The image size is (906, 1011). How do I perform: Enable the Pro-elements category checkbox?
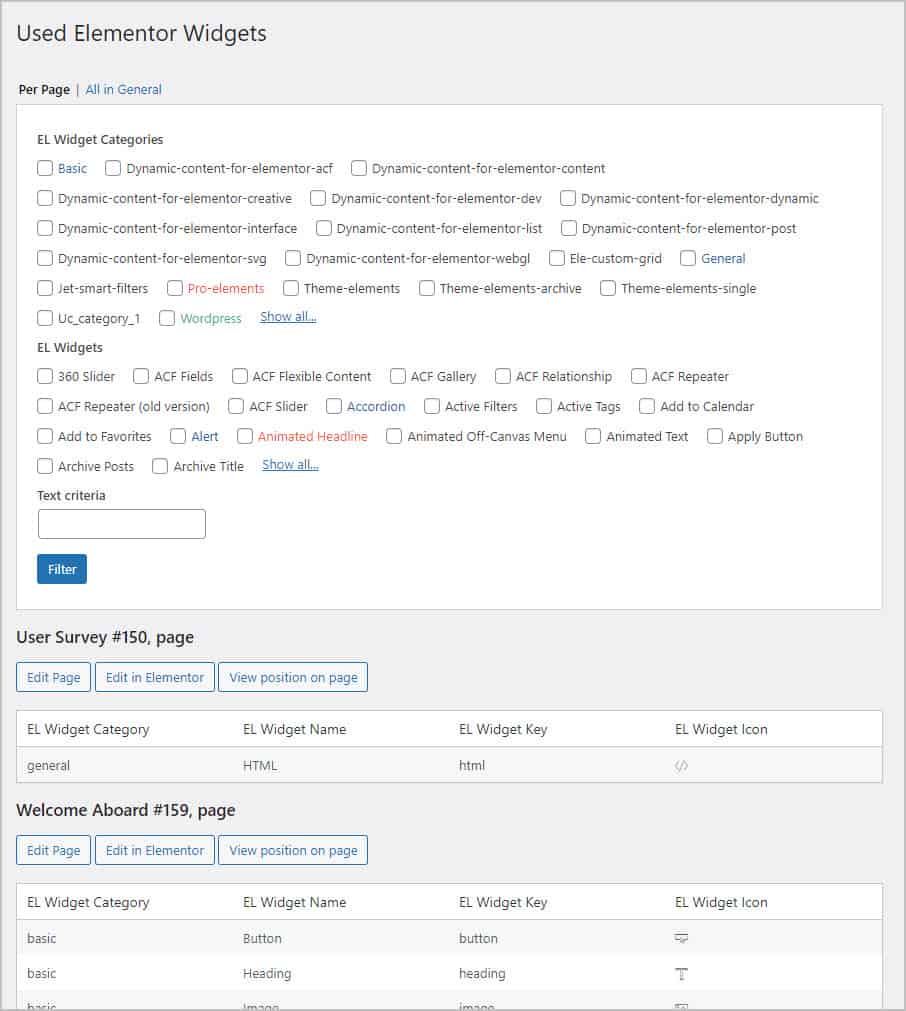[x=175, y=289]
